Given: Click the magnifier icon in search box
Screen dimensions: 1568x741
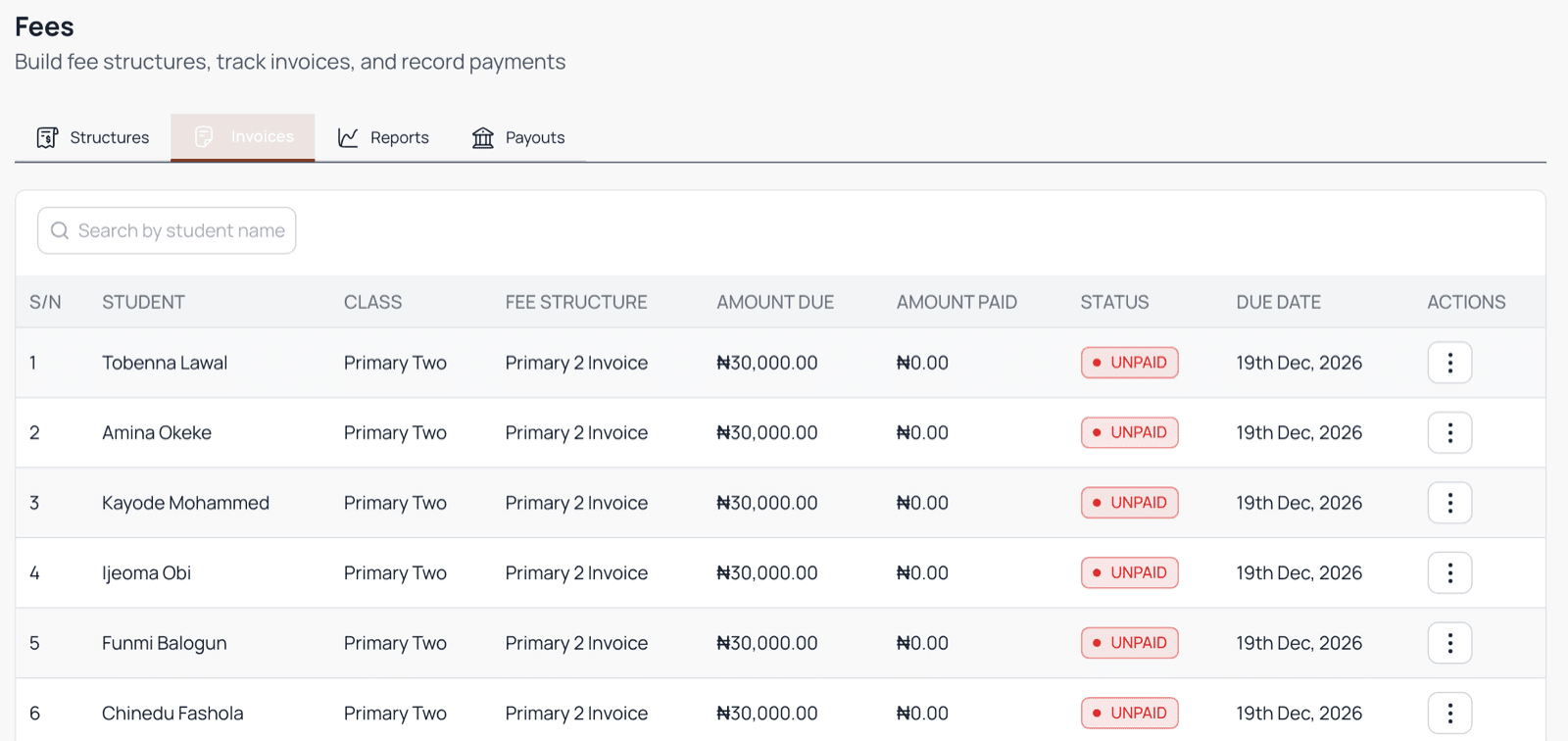Looking at the screenshot, I should tap(60, 230).
